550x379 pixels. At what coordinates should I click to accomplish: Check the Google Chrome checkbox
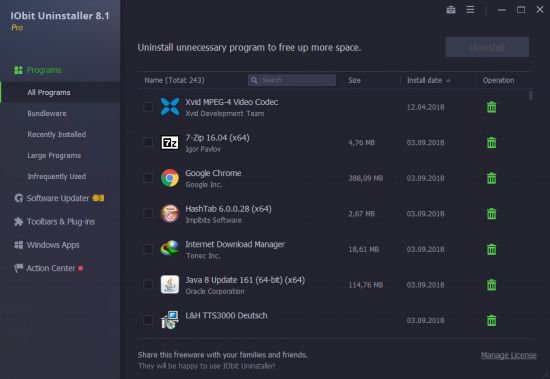click(148, 178)
